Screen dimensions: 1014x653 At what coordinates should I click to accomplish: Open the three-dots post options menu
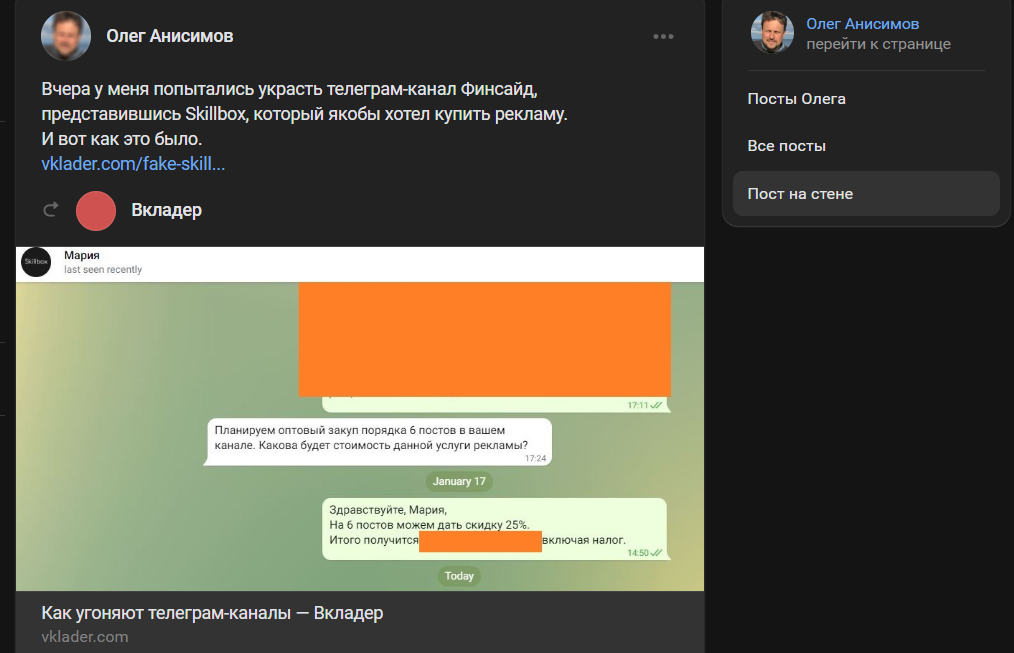coord(663,37)
